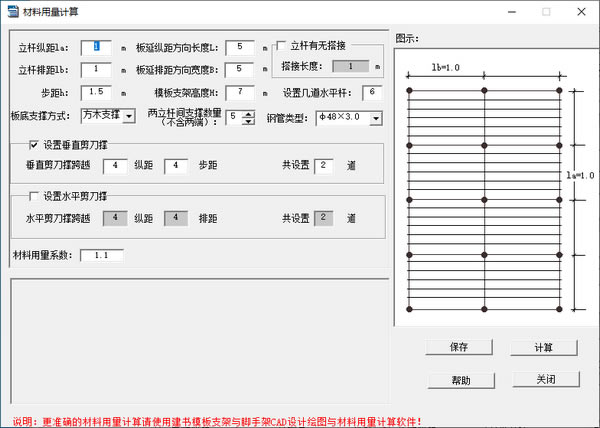Tick the 设置水平剪刀撑 checkbox
Image resolution: width=600 pixels, height=428 pixels.
pos(33,196)
